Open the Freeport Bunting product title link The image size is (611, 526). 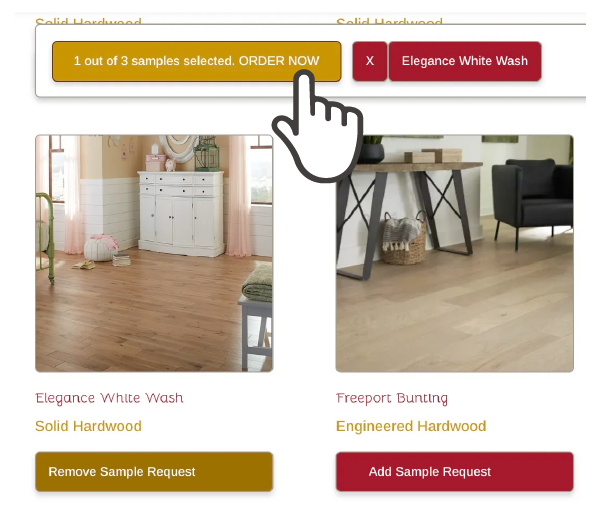tap(392, 398)
